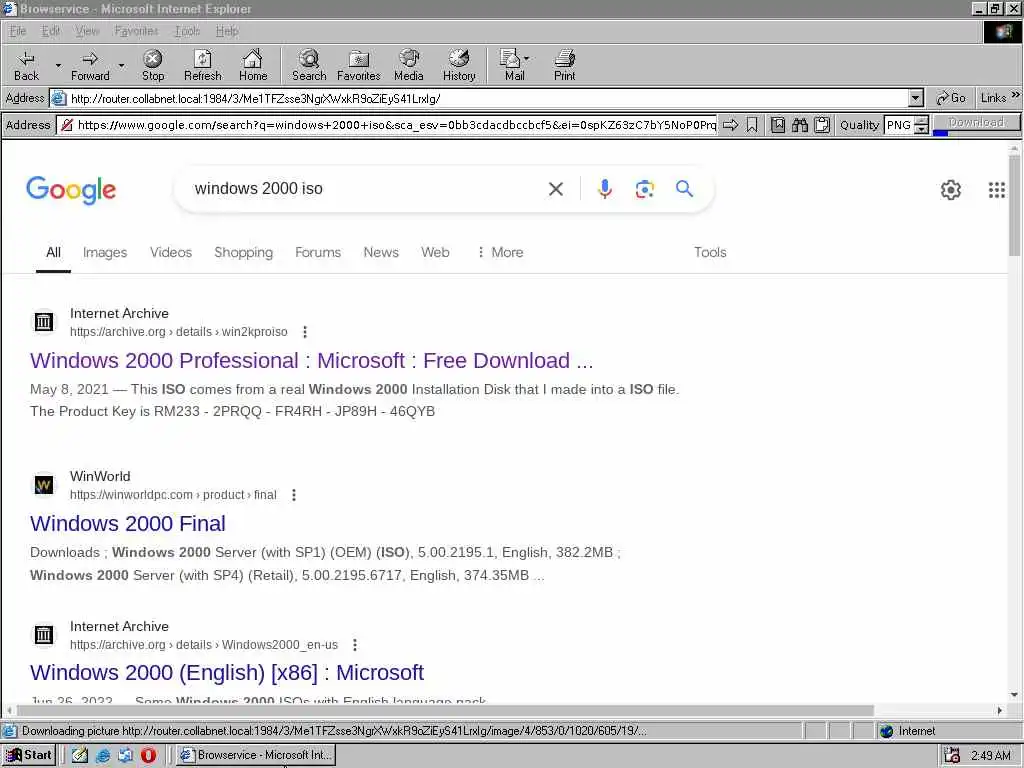Open the Edit menu
1024x768 pixels.
tap(50, 31)
